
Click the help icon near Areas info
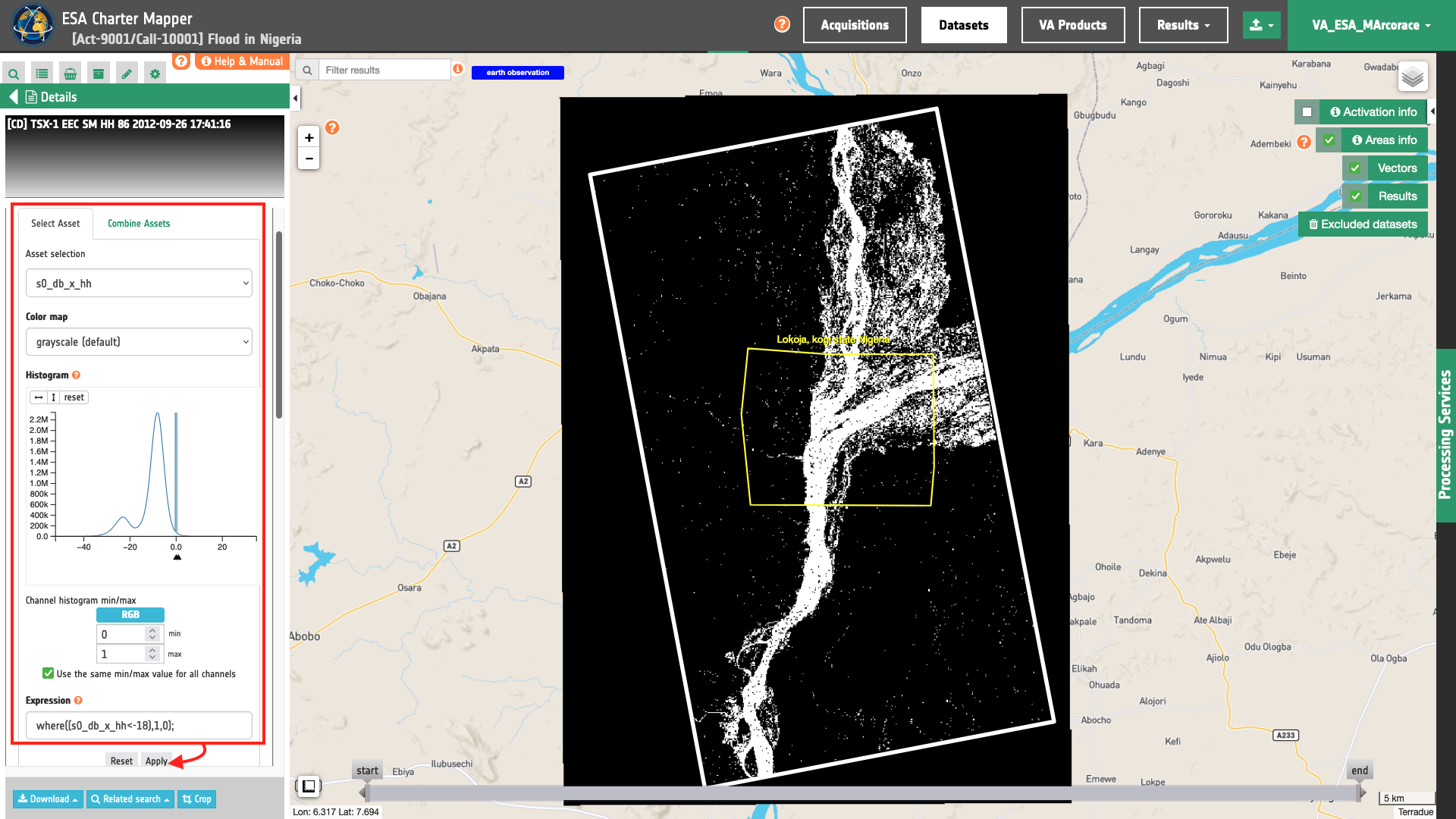point(1304,142)
